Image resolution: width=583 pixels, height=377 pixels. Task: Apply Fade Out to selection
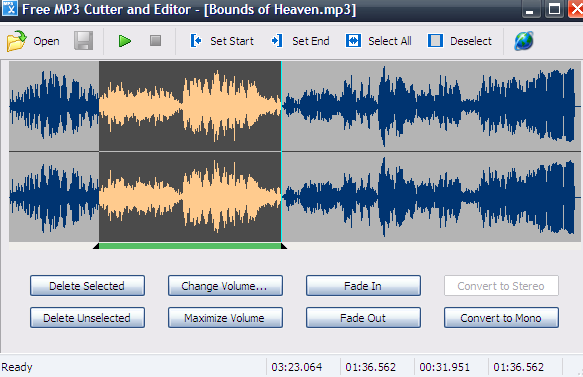[x=363, y=318]
